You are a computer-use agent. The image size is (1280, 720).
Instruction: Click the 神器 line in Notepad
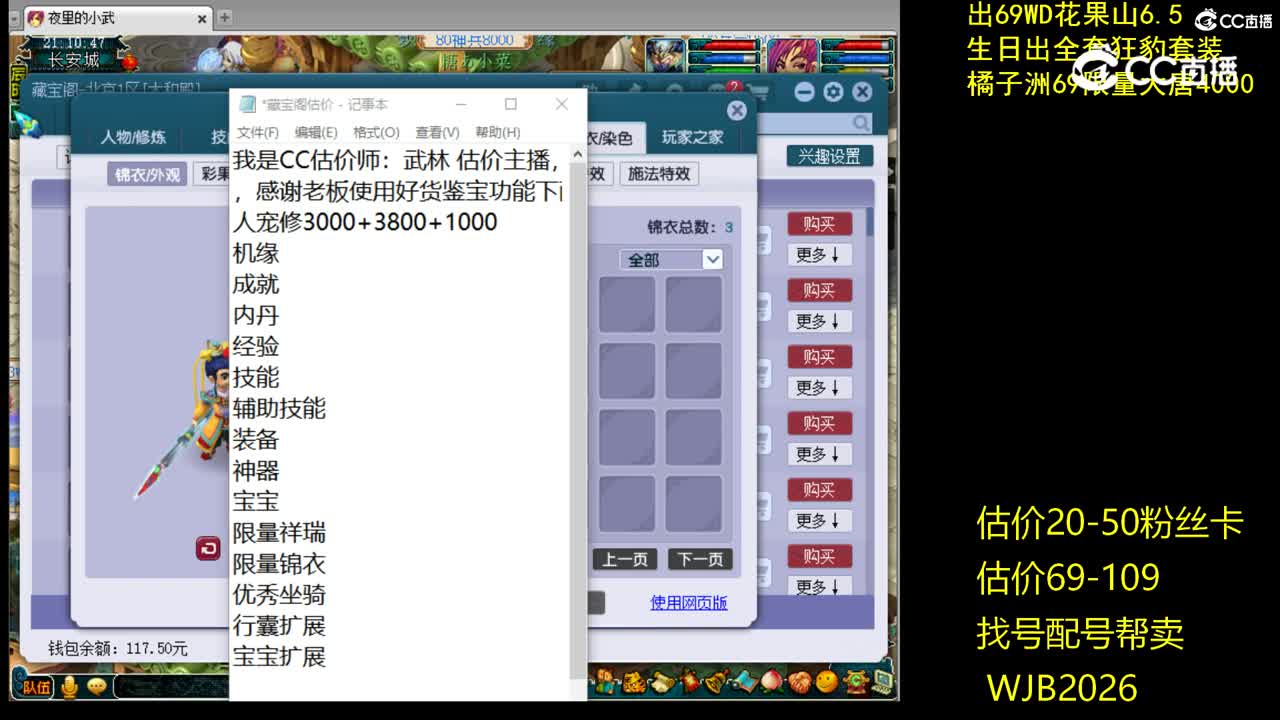point(256,470)
